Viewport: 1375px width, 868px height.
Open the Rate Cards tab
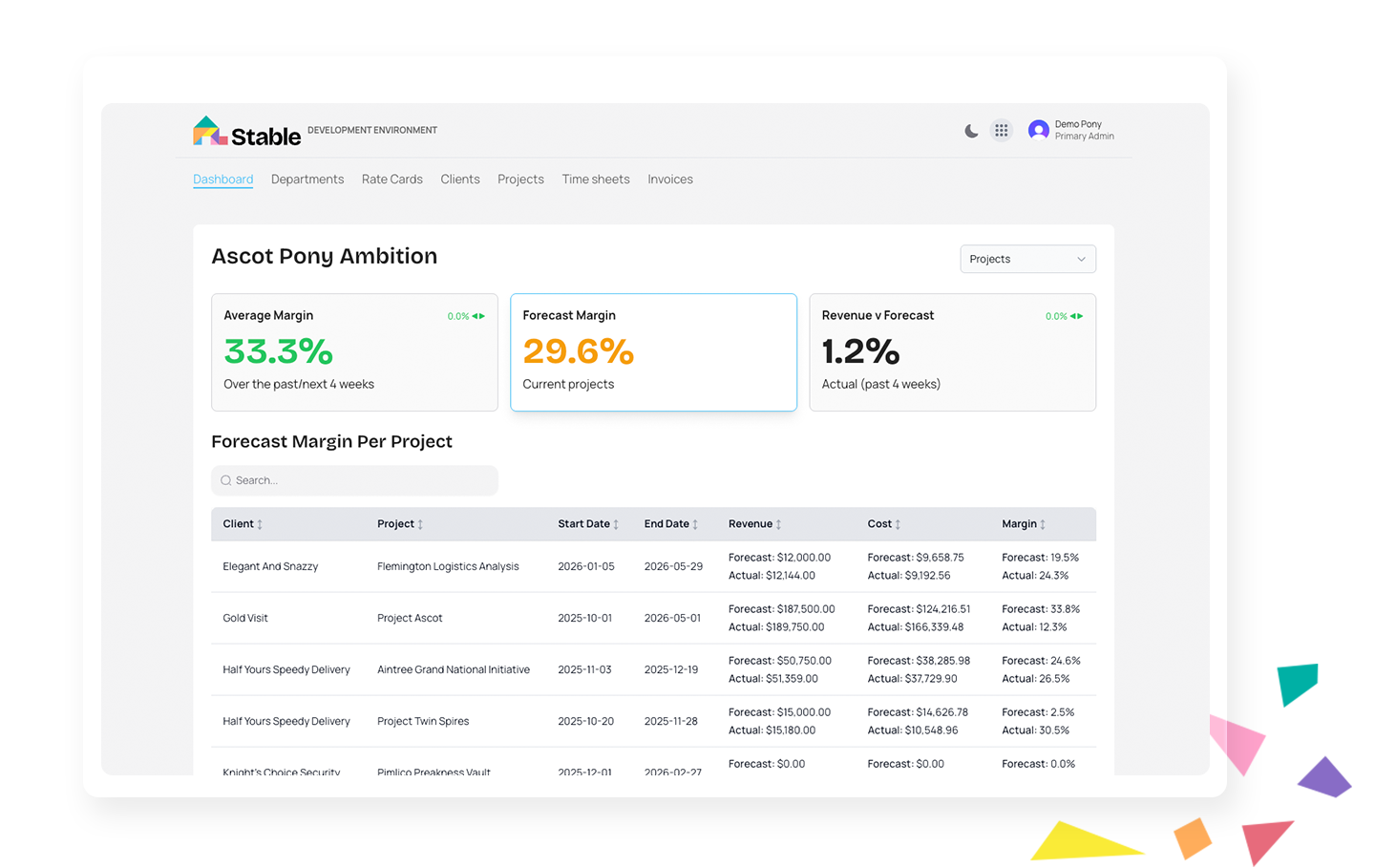point(391,180)
